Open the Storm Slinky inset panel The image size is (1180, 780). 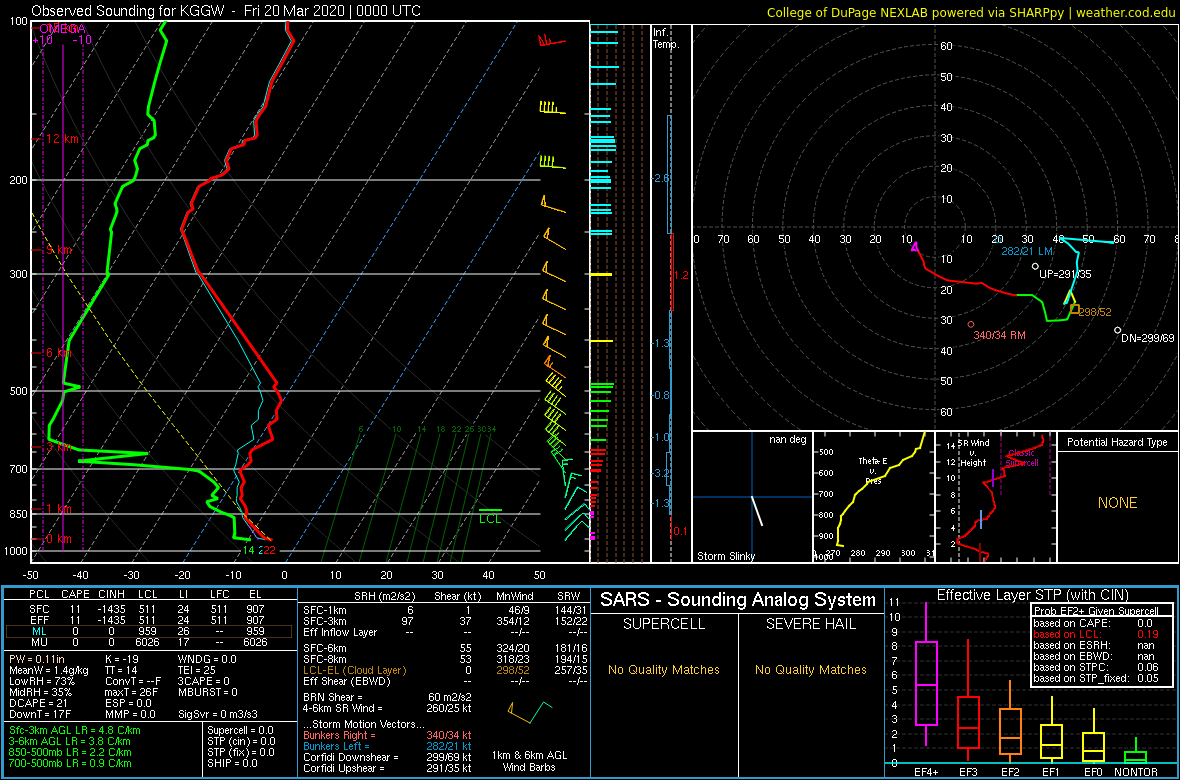pos(752,497)
